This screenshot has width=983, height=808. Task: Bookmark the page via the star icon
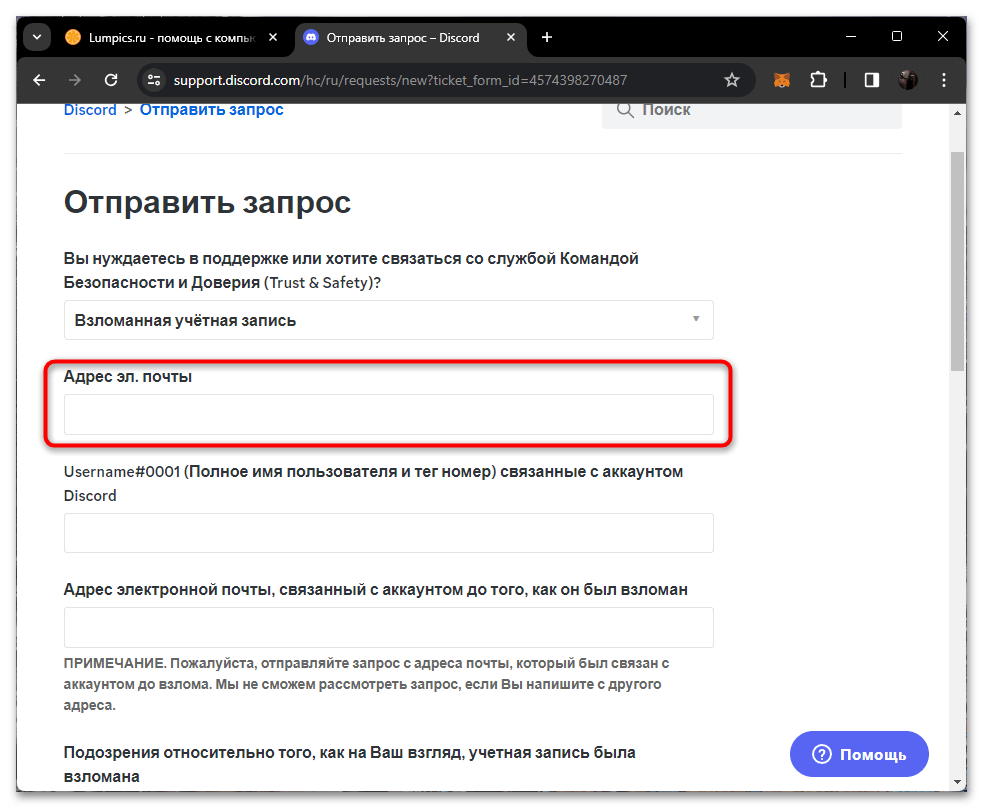[x=731, y=79]
